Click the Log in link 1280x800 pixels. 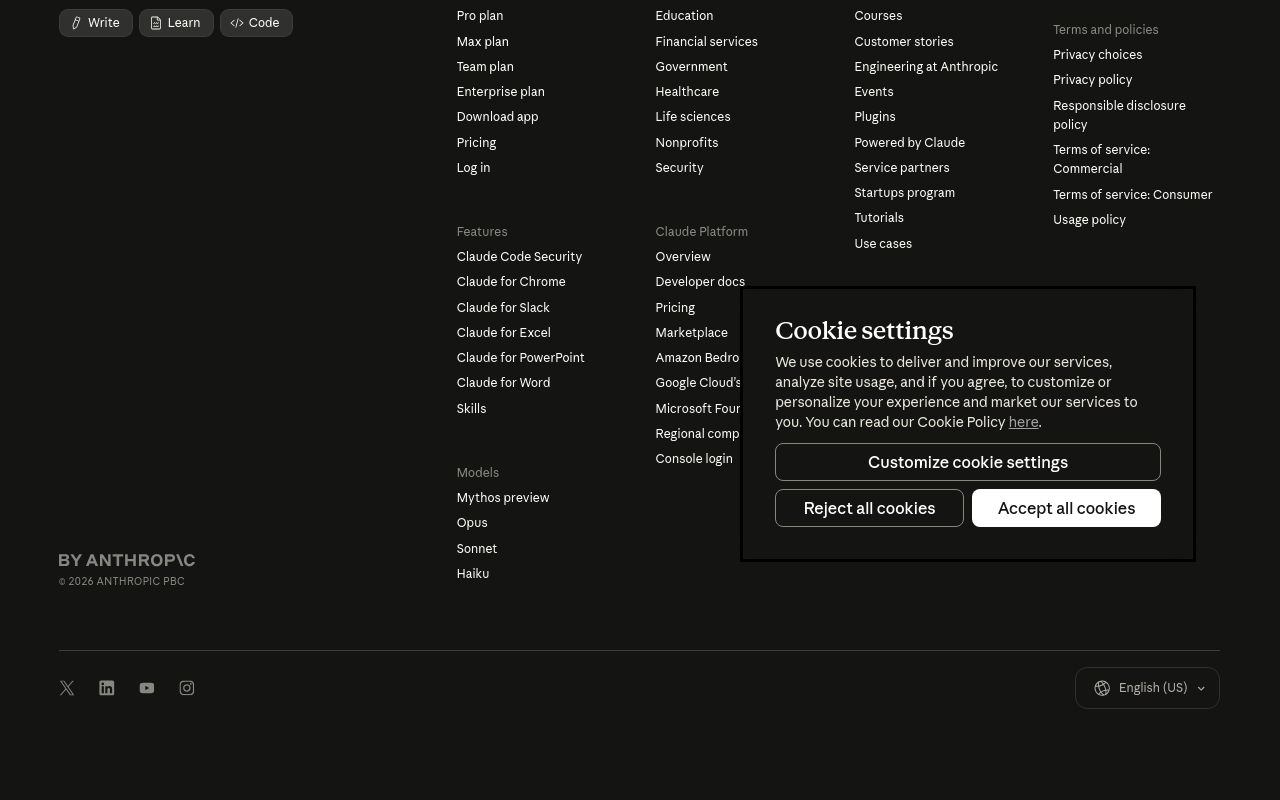473,167
